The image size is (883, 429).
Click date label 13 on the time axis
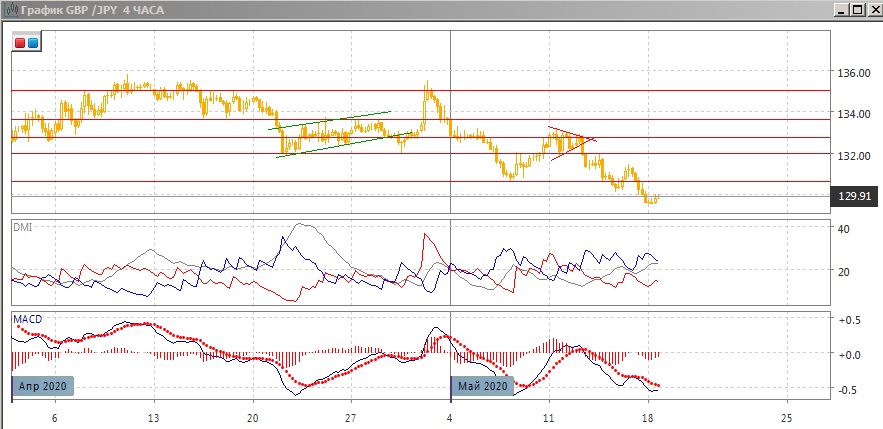point(153,417)
